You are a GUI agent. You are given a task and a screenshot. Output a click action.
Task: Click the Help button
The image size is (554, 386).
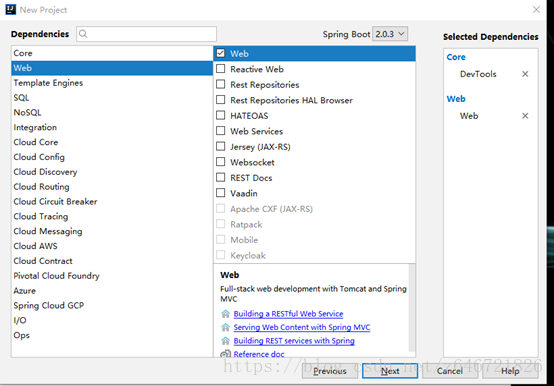pyautogui.click(x=510, y=371)
